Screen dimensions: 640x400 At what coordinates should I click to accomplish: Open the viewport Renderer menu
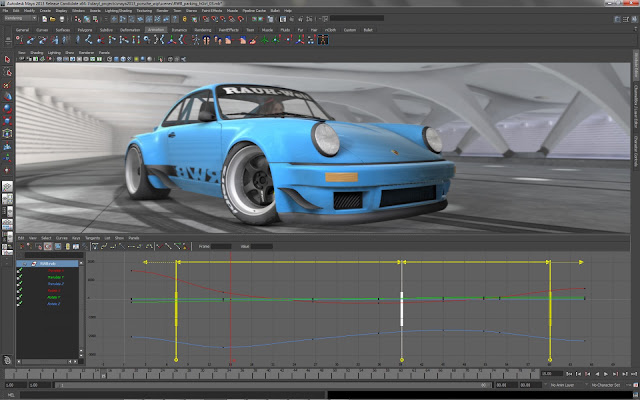point(86,53)
